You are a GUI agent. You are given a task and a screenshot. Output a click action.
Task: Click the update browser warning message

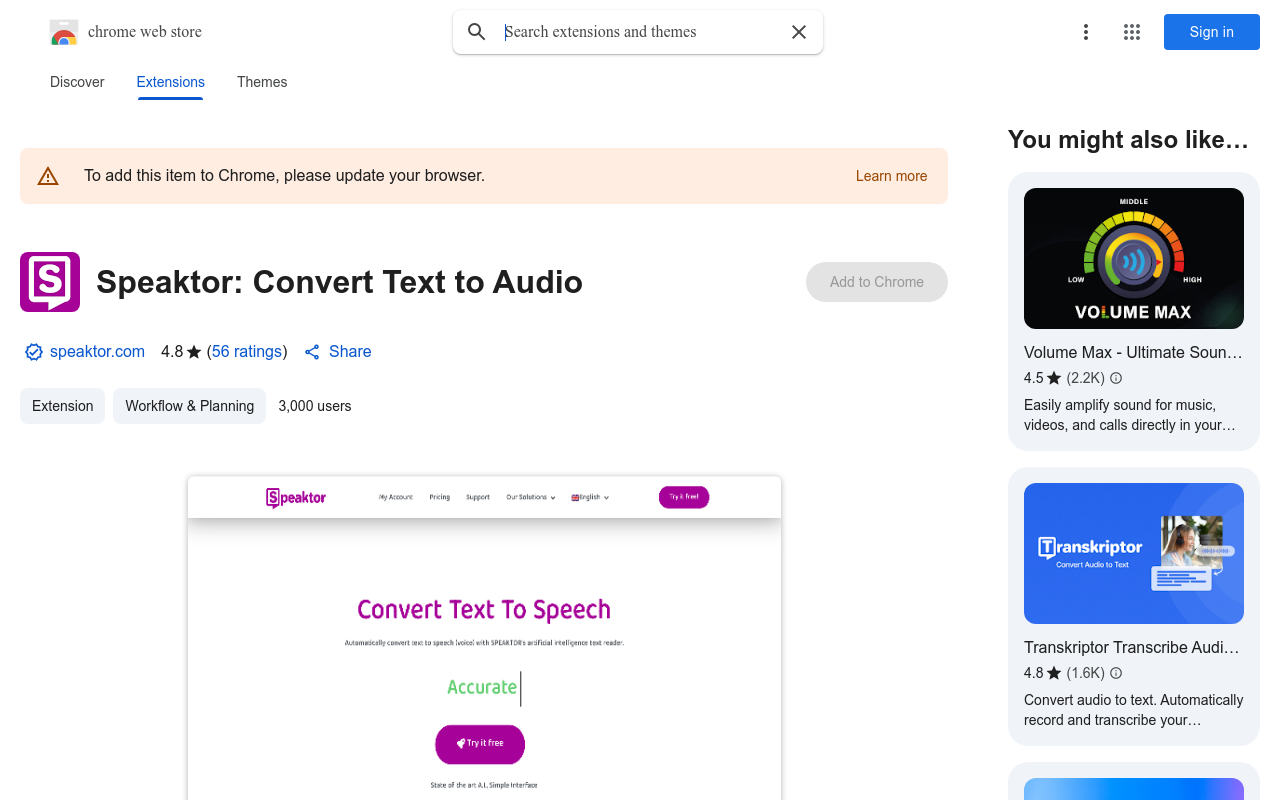284,176
